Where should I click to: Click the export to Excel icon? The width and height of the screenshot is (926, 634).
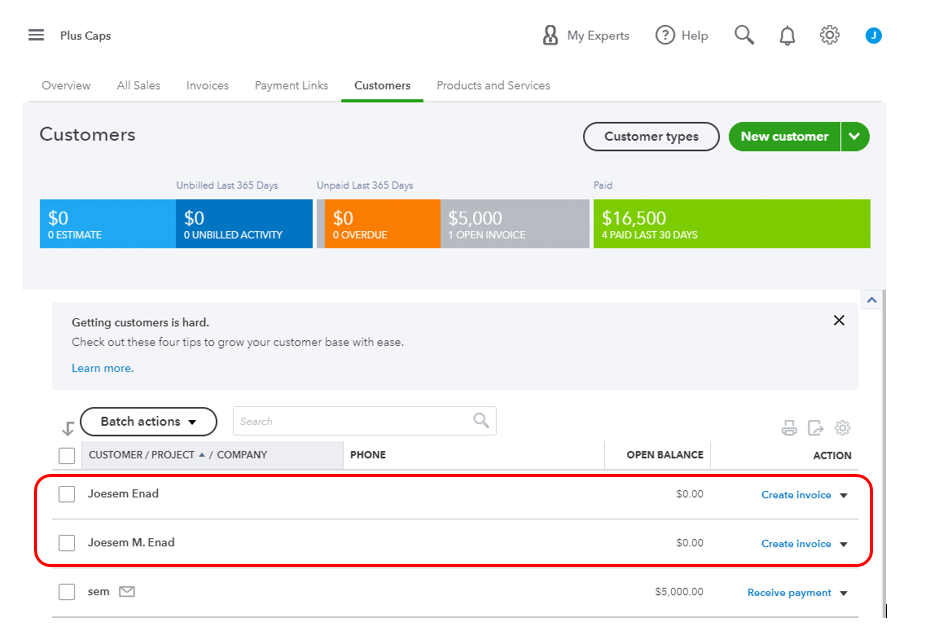815,427
